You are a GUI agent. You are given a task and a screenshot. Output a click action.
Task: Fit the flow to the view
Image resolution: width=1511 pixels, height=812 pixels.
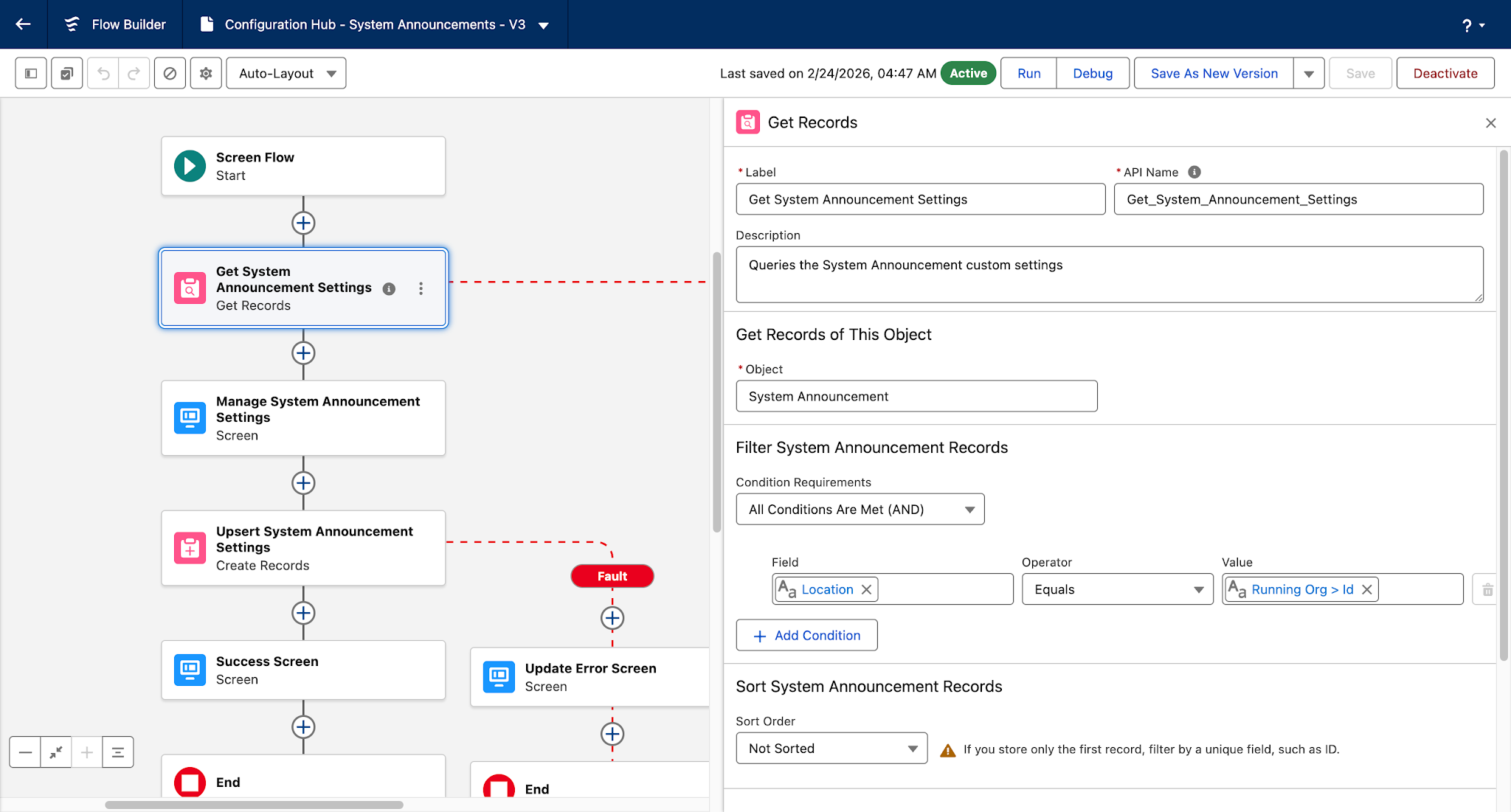pos(55,752)
